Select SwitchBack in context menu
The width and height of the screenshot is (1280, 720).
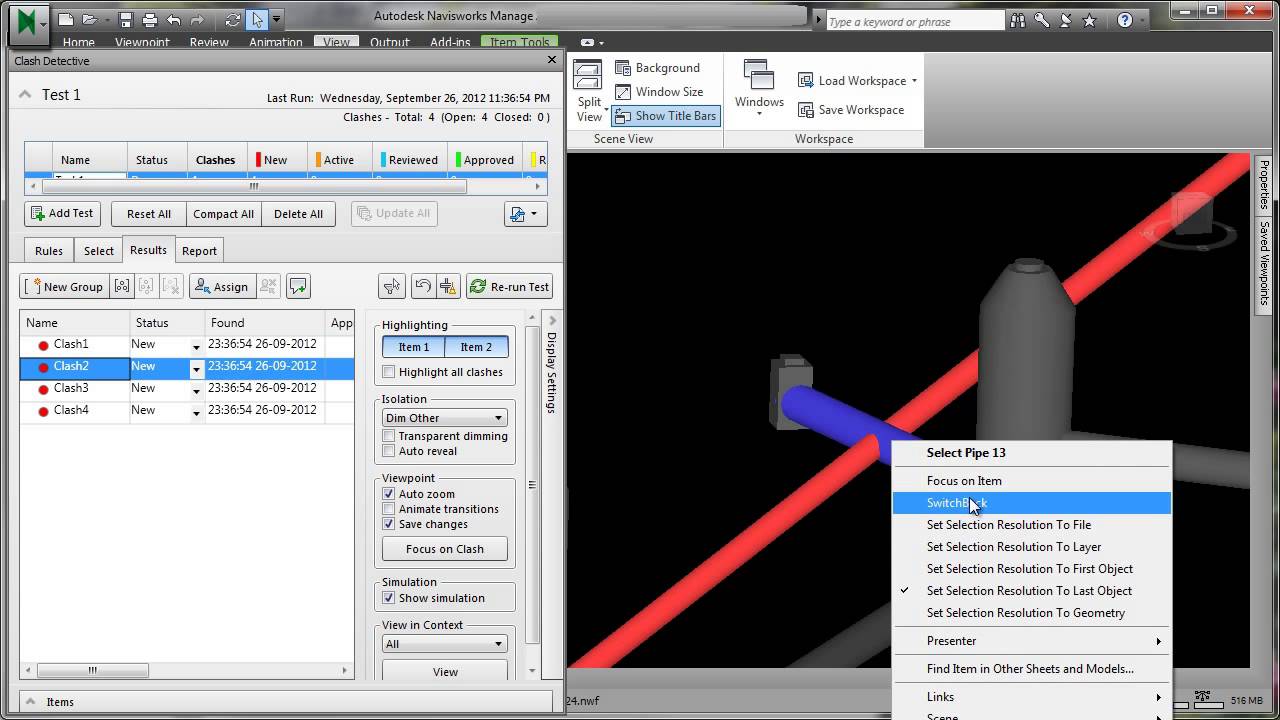1031,503
